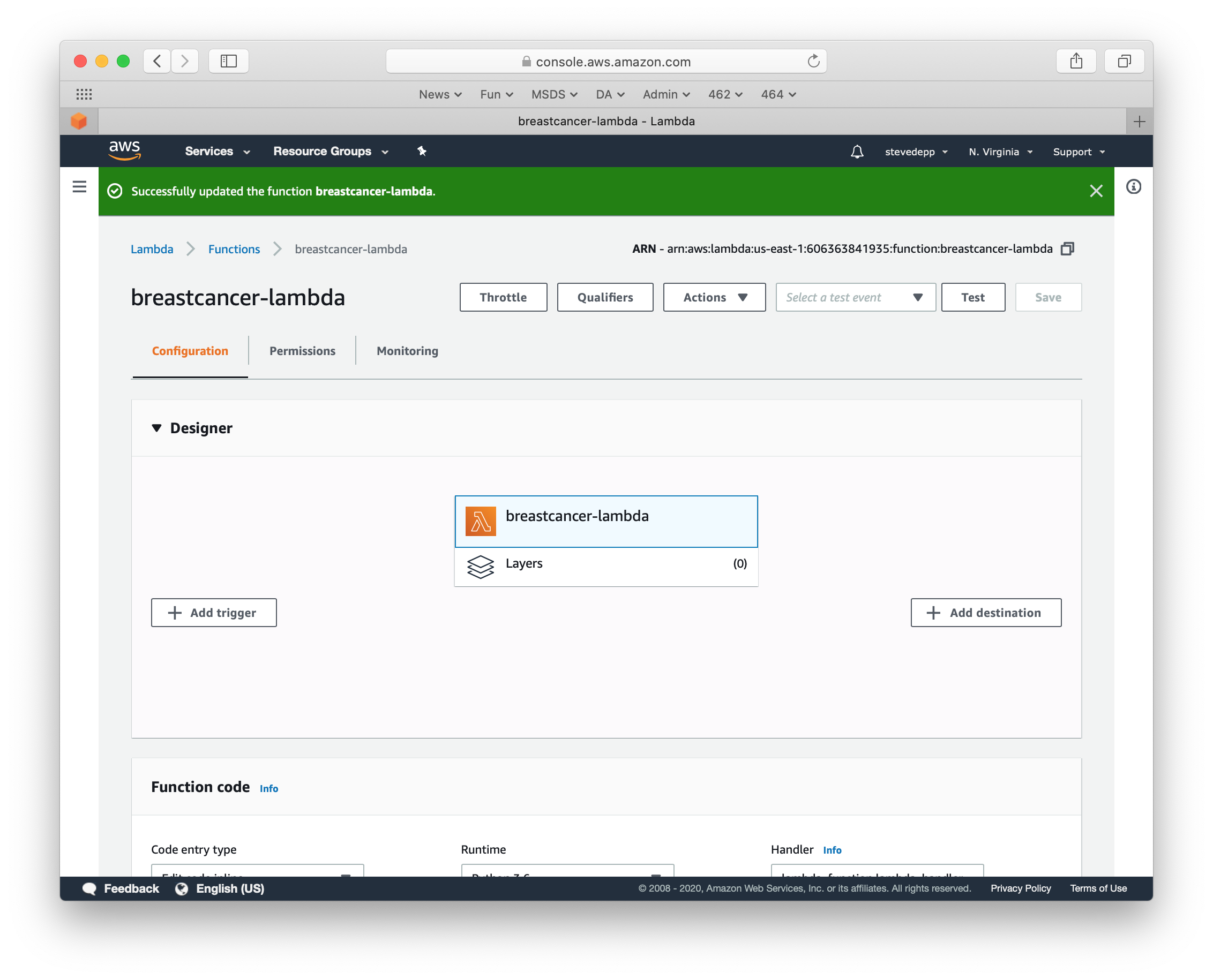Reload the page with refresh icon
1213x980 pixels.
click(813, 61)
